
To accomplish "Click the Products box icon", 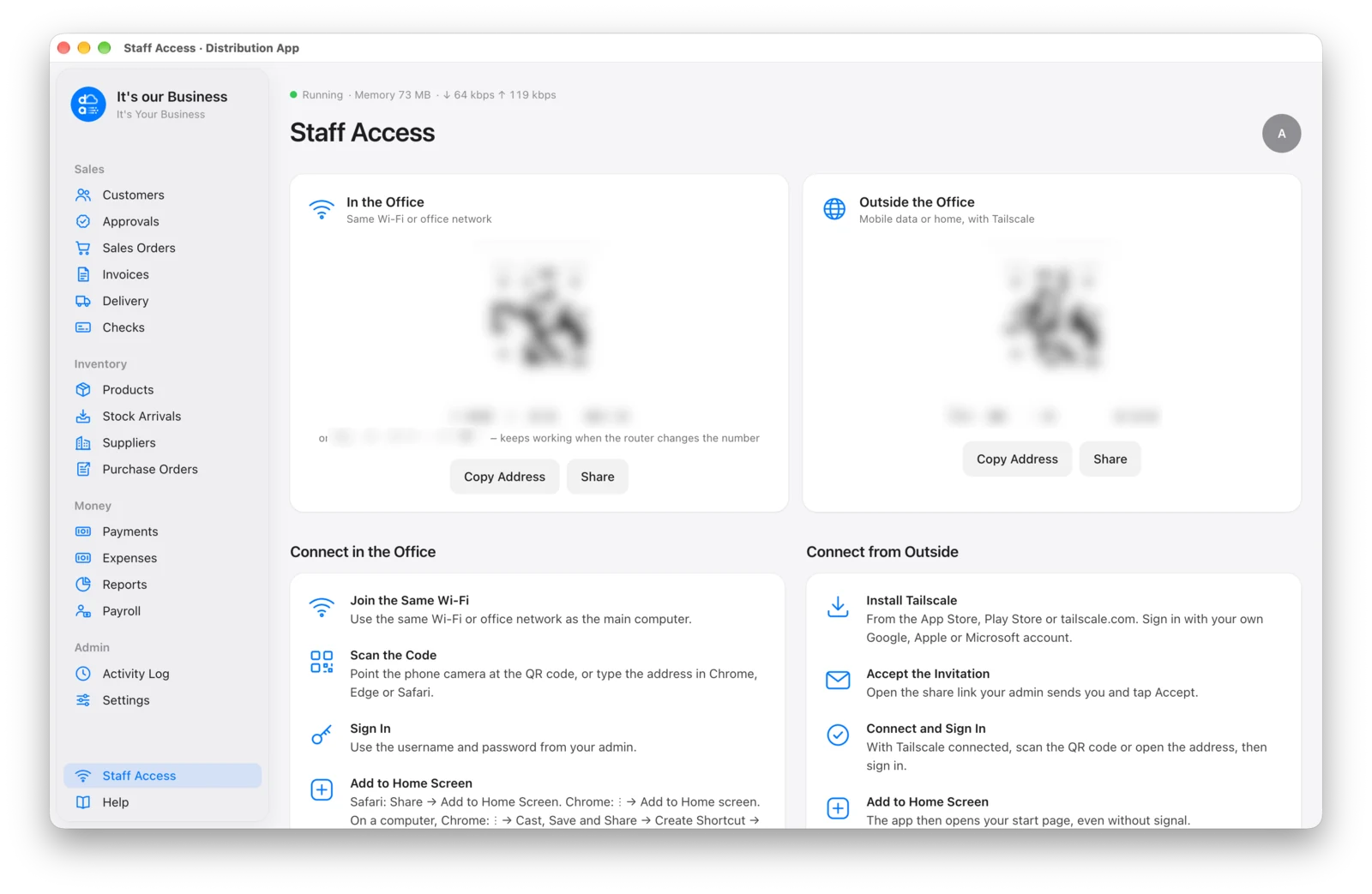I will click(x=83, y=389).
